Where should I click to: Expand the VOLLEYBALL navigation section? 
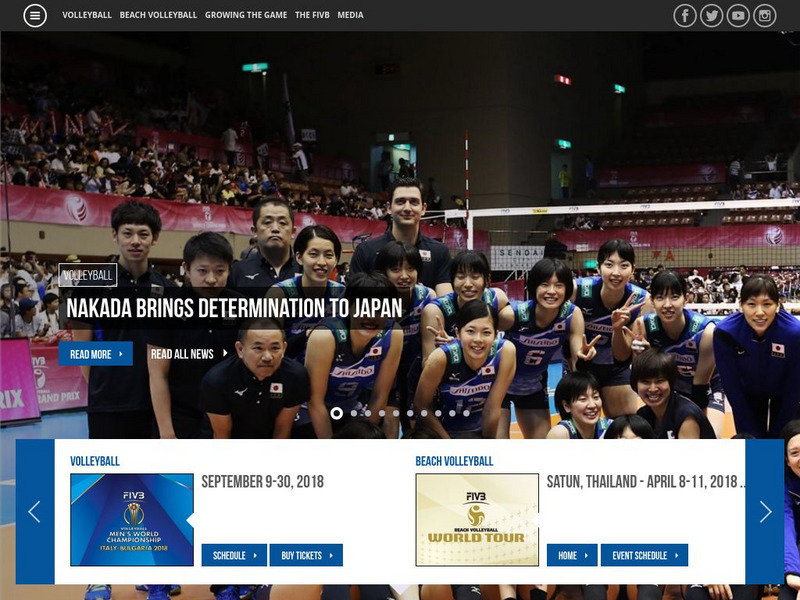(87, 15)
